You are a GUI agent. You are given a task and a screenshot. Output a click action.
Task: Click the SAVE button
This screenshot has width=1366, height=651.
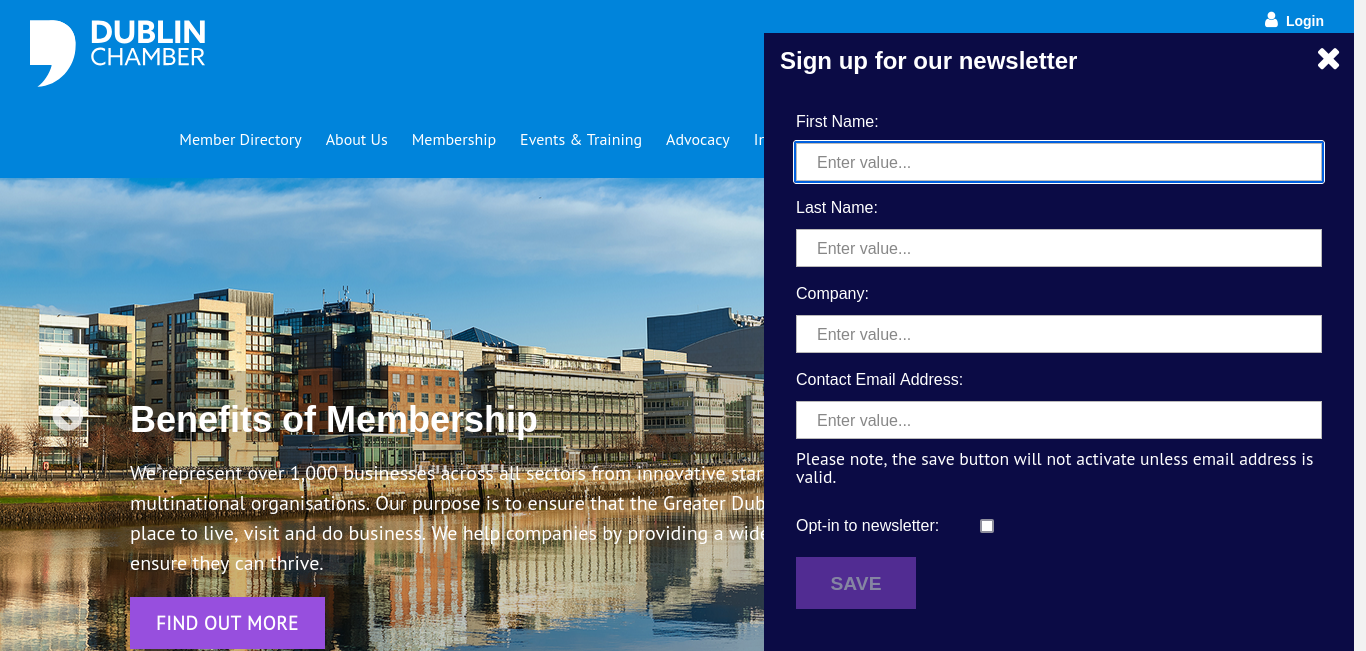coord(856,583)
